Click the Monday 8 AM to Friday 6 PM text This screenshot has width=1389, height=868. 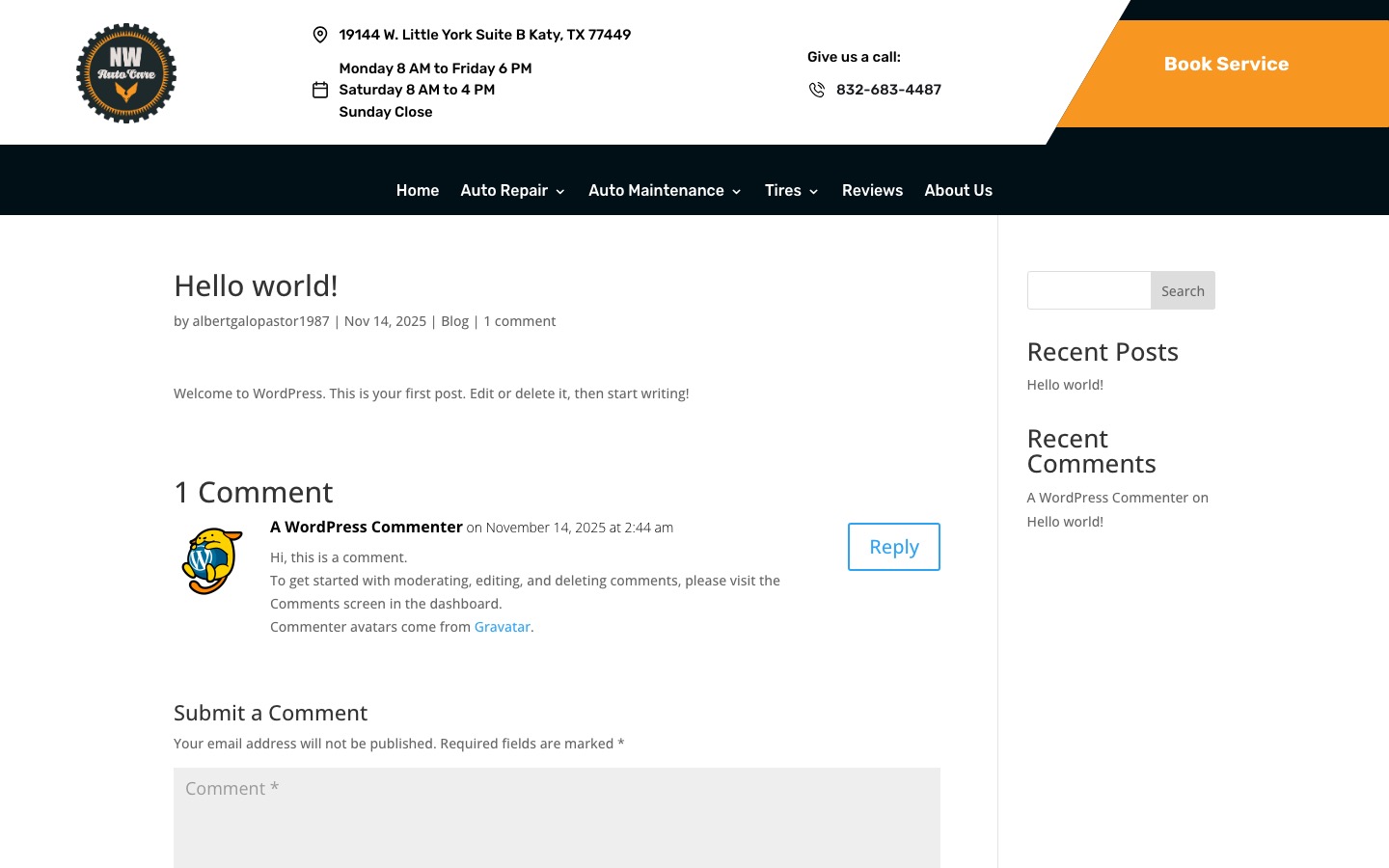pyautogui.click(x=436, y=68)
